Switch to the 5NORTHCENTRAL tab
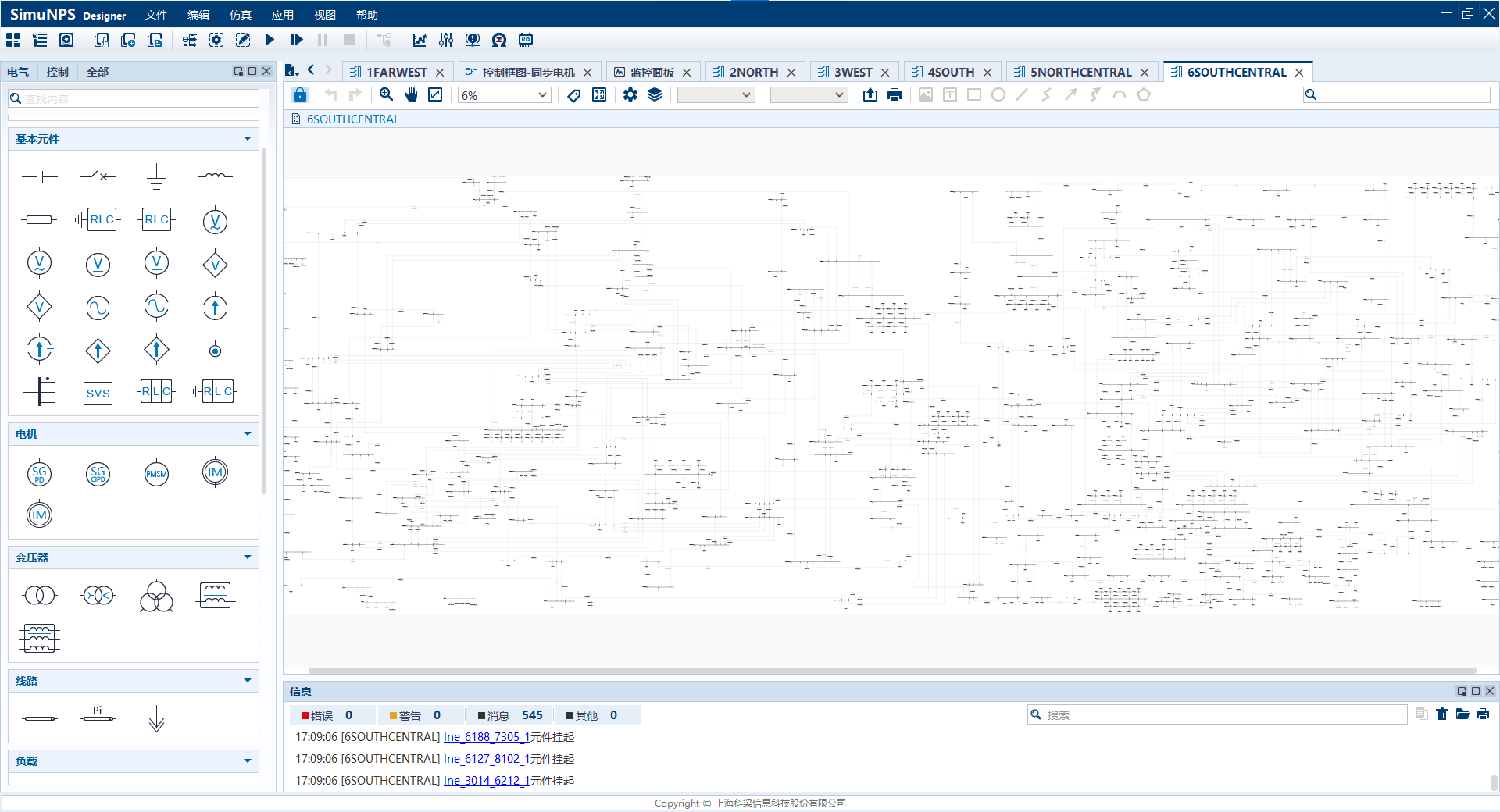The height and width of the screenshot is (812, 1500). click(1080, 72)
